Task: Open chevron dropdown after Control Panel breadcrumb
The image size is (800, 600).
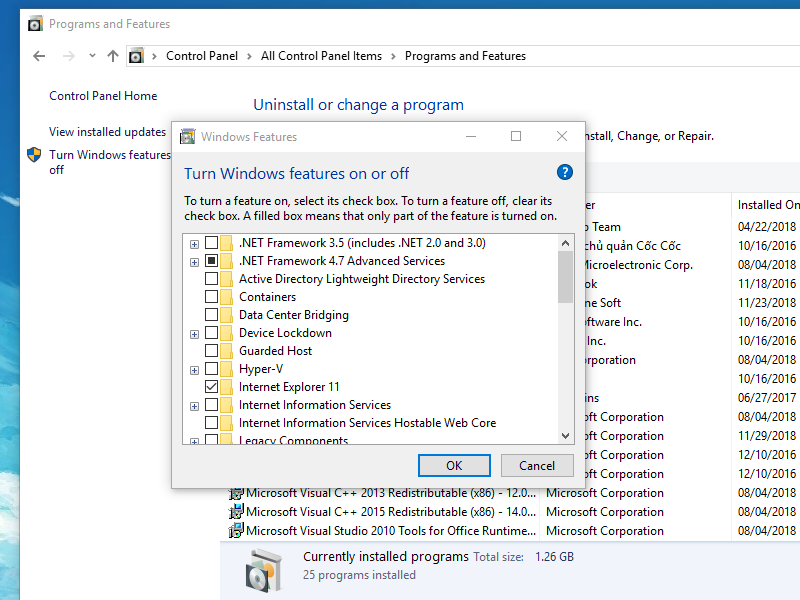Action: (249, 56)
